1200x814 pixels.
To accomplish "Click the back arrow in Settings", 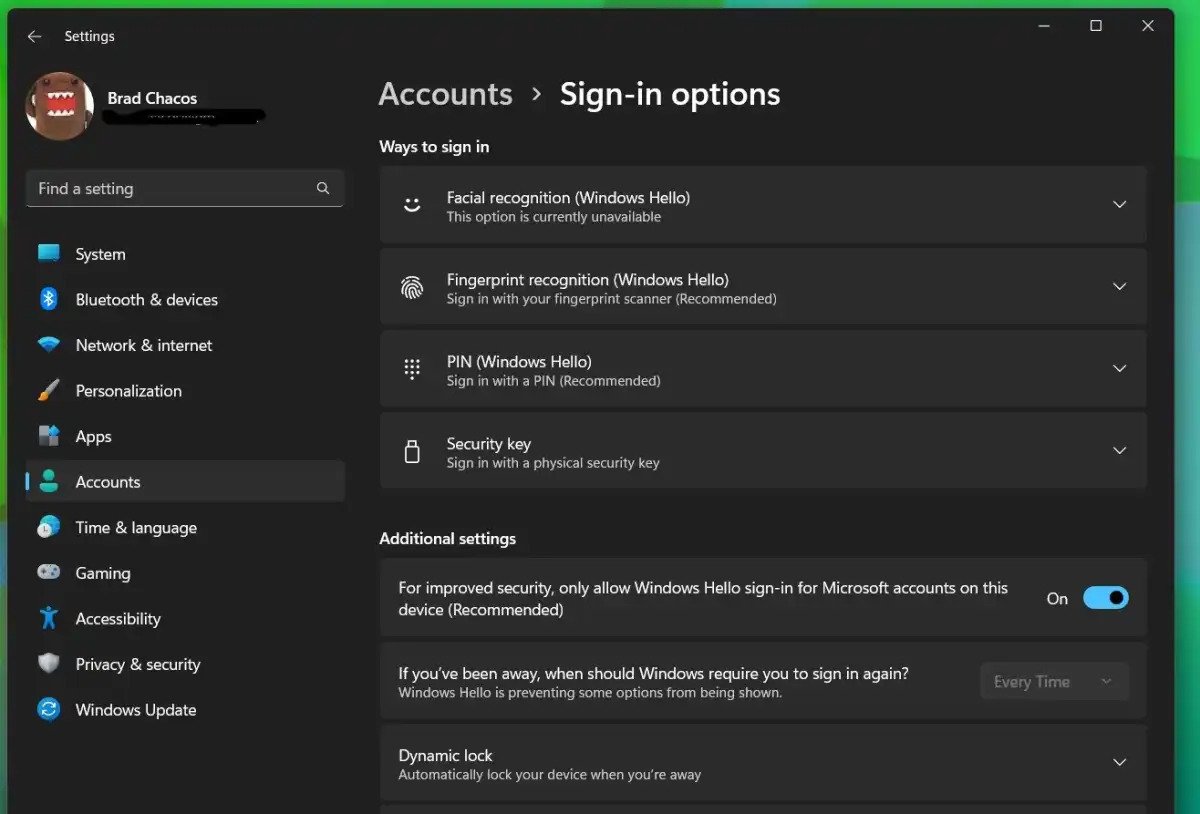I will 34,36.
